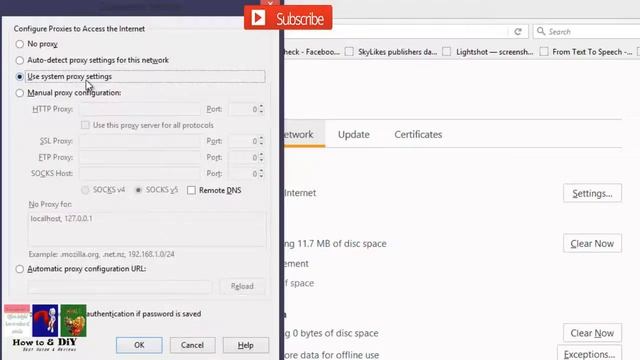This screenshot has height=360, width=640.
Task: Enable Manual proxy configuration radio button
Action: tap(20, 93)
